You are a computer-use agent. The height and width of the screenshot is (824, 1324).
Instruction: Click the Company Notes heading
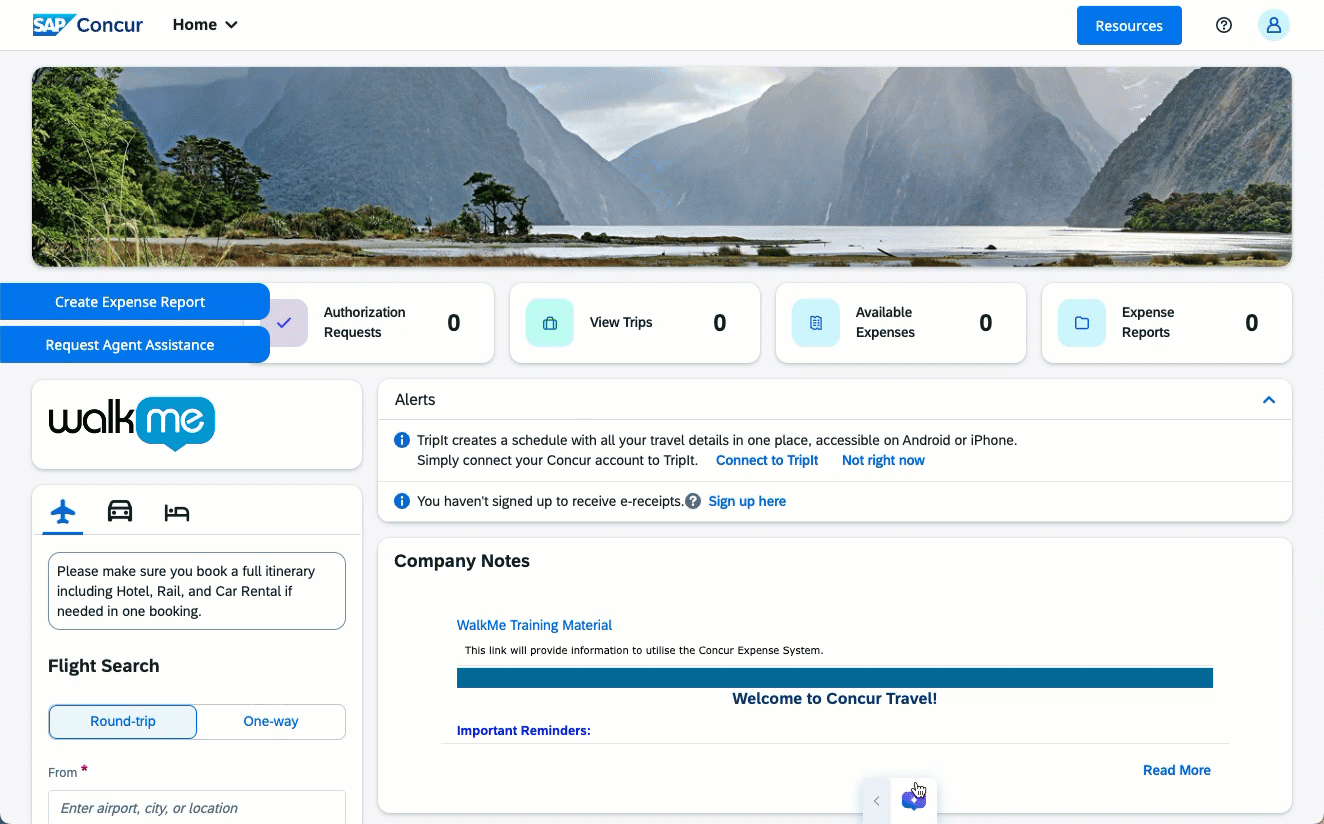(462, 561)
